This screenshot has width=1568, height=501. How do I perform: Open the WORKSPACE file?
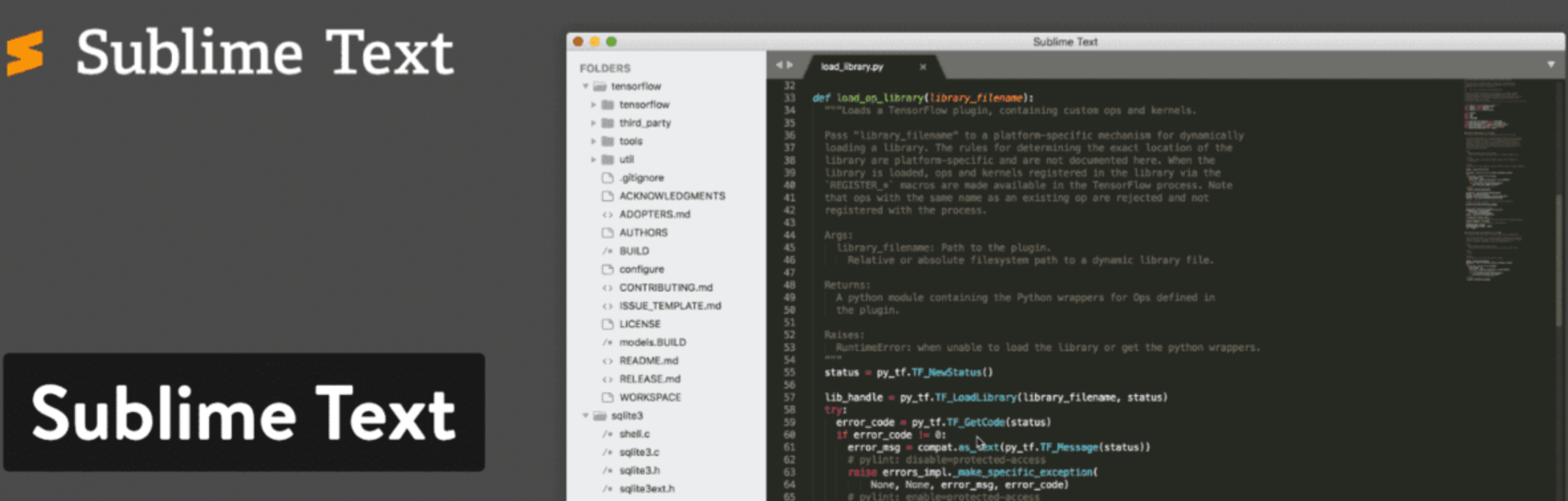point(650,397)
